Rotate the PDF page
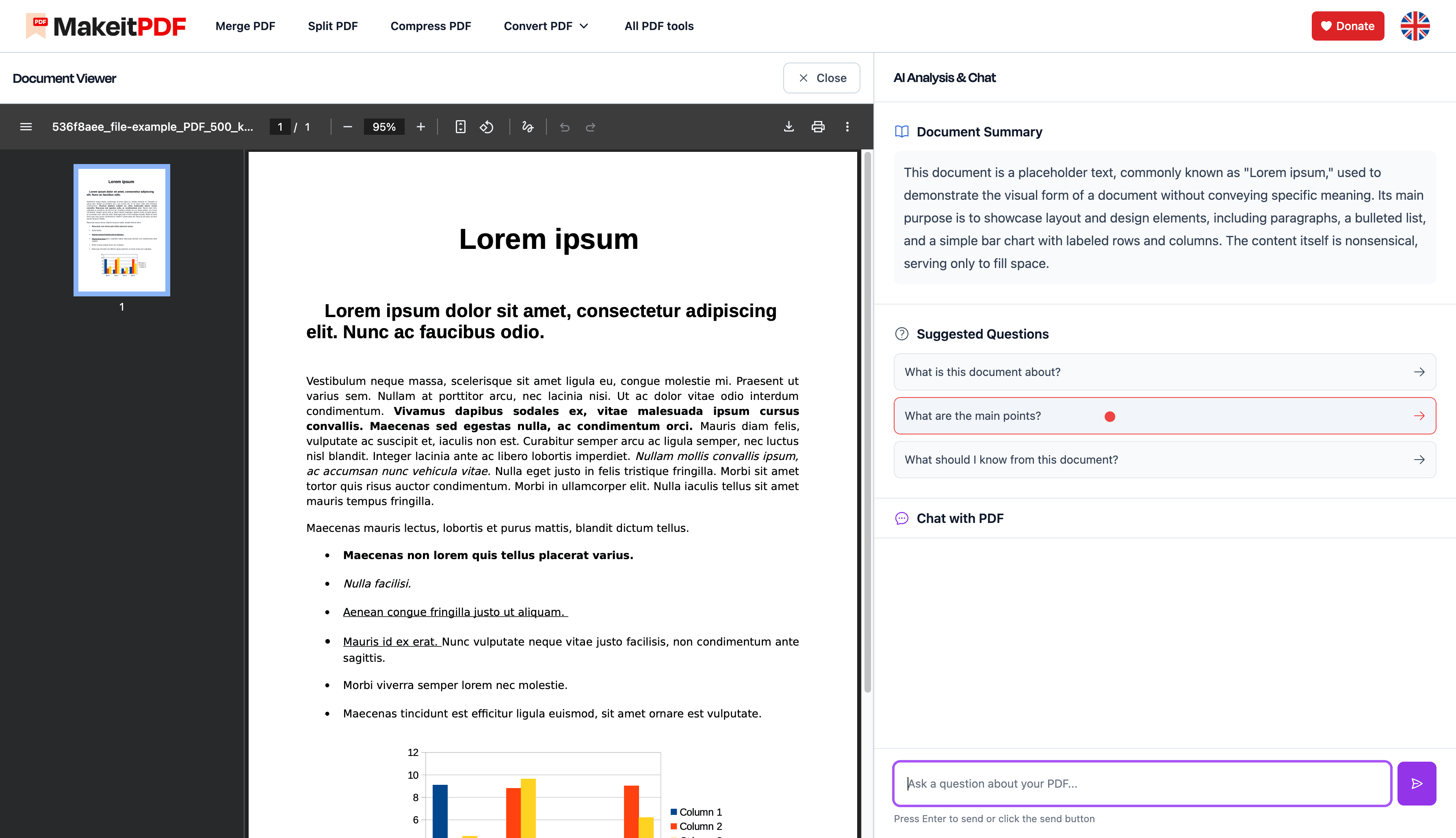The height and width of the screenshot is (838, 1456). (x=487, y=127)
